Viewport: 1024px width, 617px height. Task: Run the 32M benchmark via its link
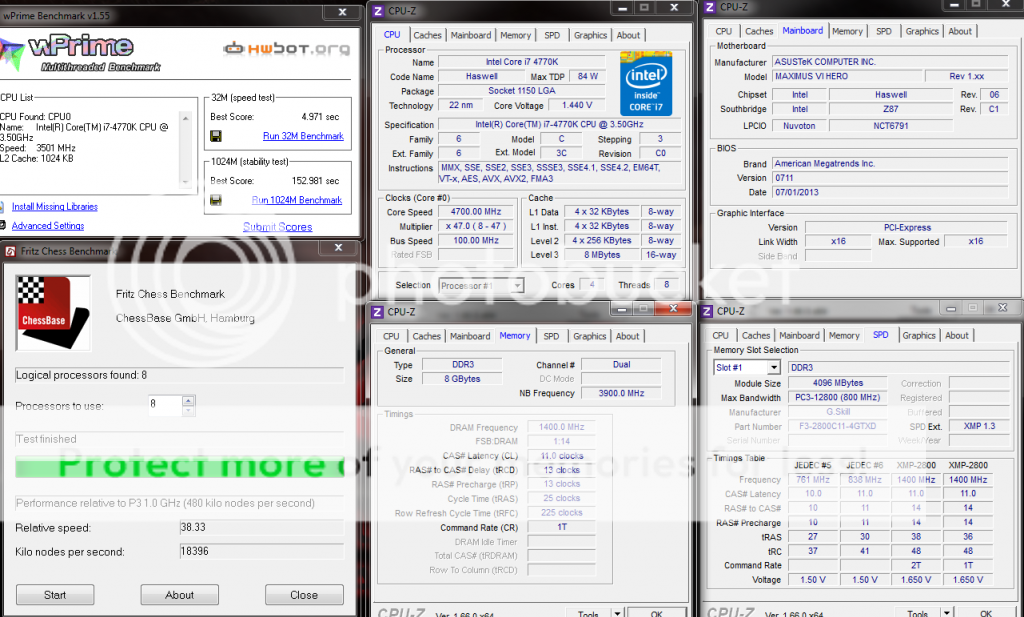303,136
